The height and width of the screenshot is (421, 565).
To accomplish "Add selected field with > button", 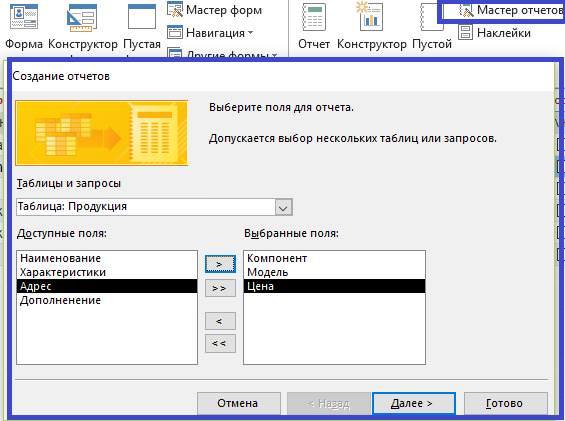I will (220, 264).
